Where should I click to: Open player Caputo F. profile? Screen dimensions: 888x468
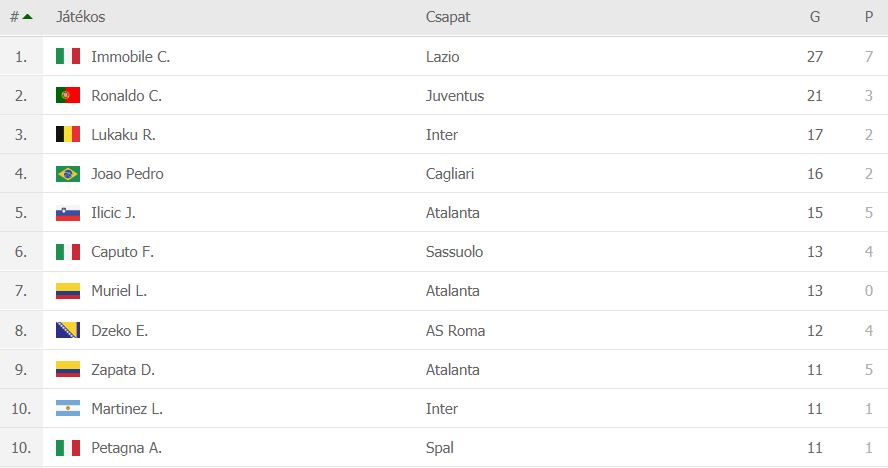[122, 252]
